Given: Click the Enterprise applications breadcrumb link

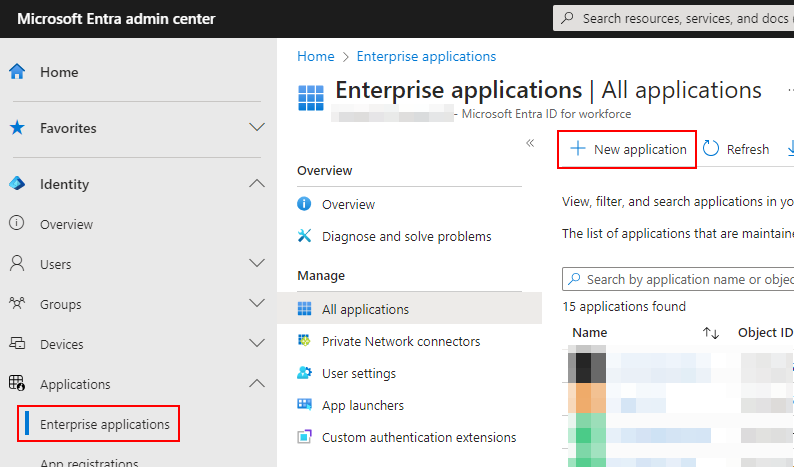Looking at the screenshot, I should click(x=426, y=56).
